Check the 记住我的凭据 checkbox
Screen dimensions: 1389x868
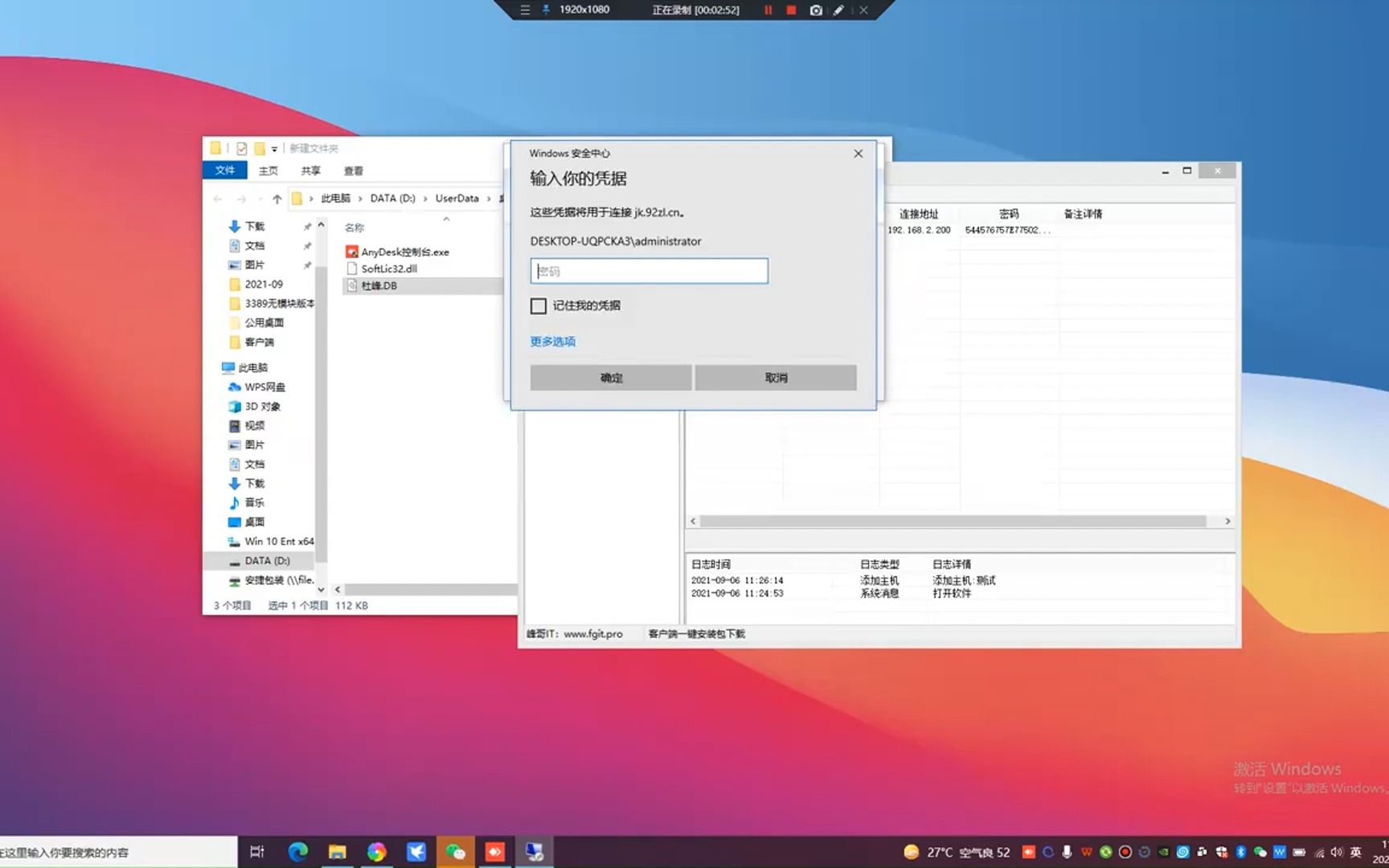[539, 306]
